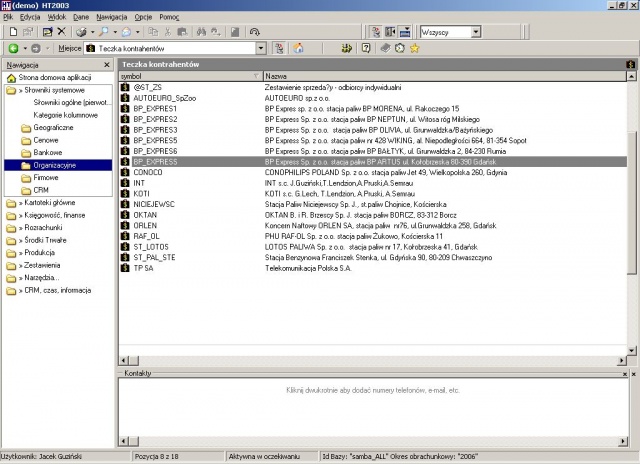Screen dimensions: 640x464
Task: Open the Widok menu
Action: pos(57,17)
